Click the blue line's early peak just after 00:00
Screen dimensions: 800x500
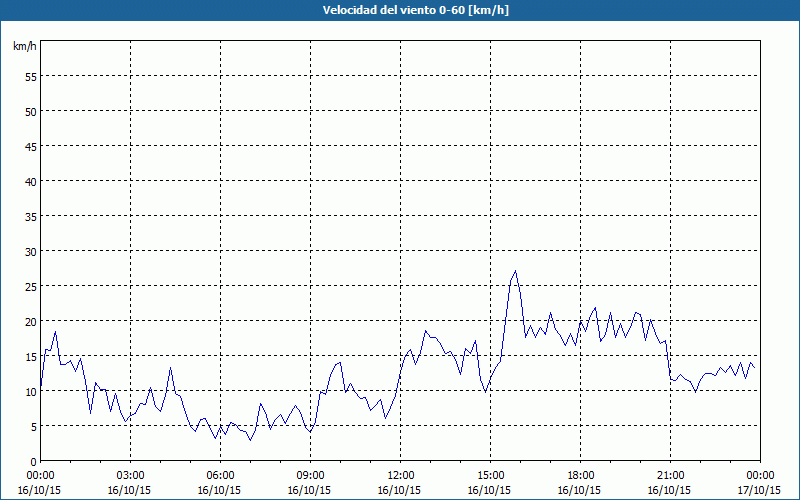click(x=56, y=332)
